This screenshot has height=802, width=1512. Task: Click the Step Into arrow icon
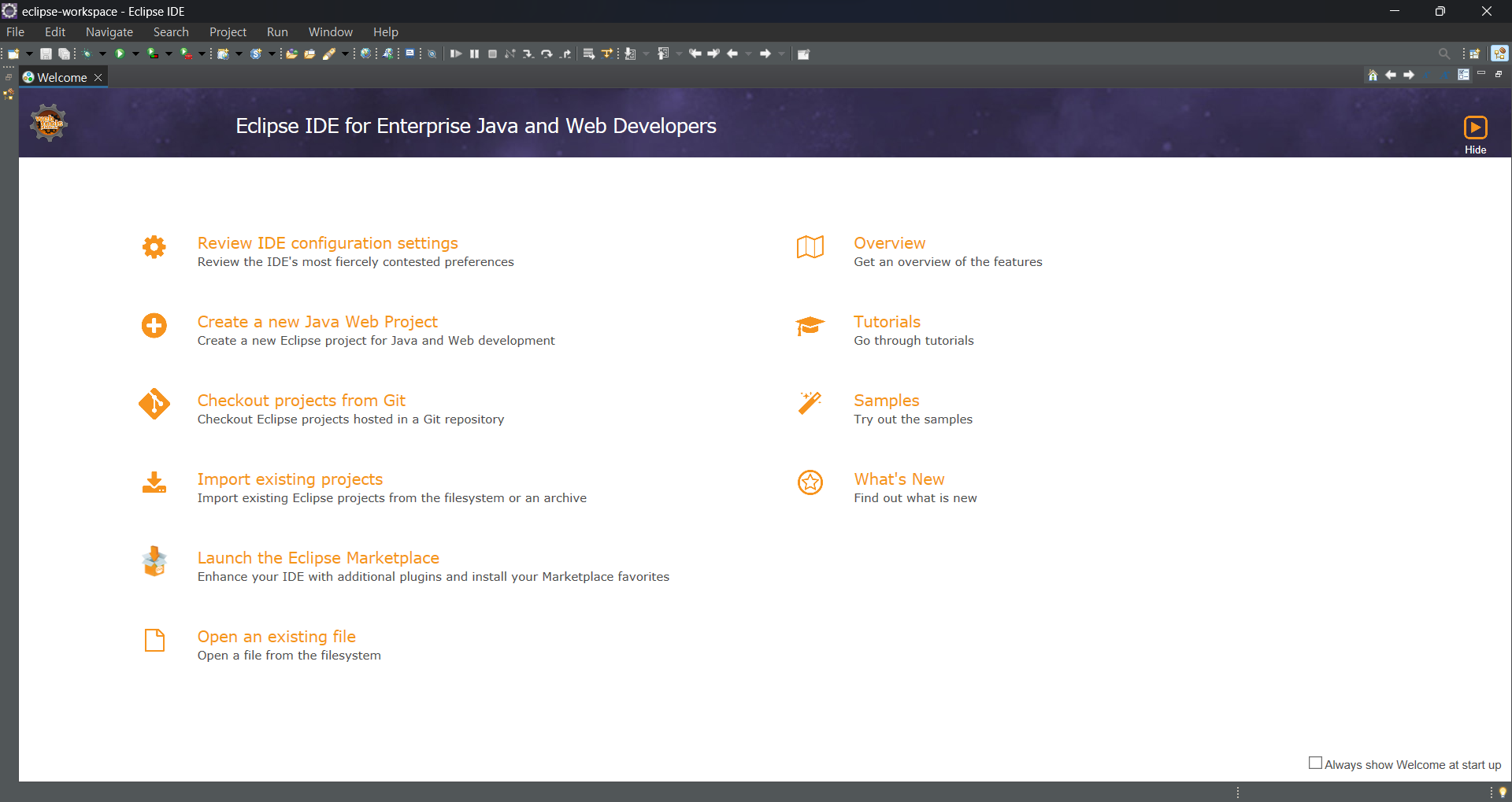528,54
